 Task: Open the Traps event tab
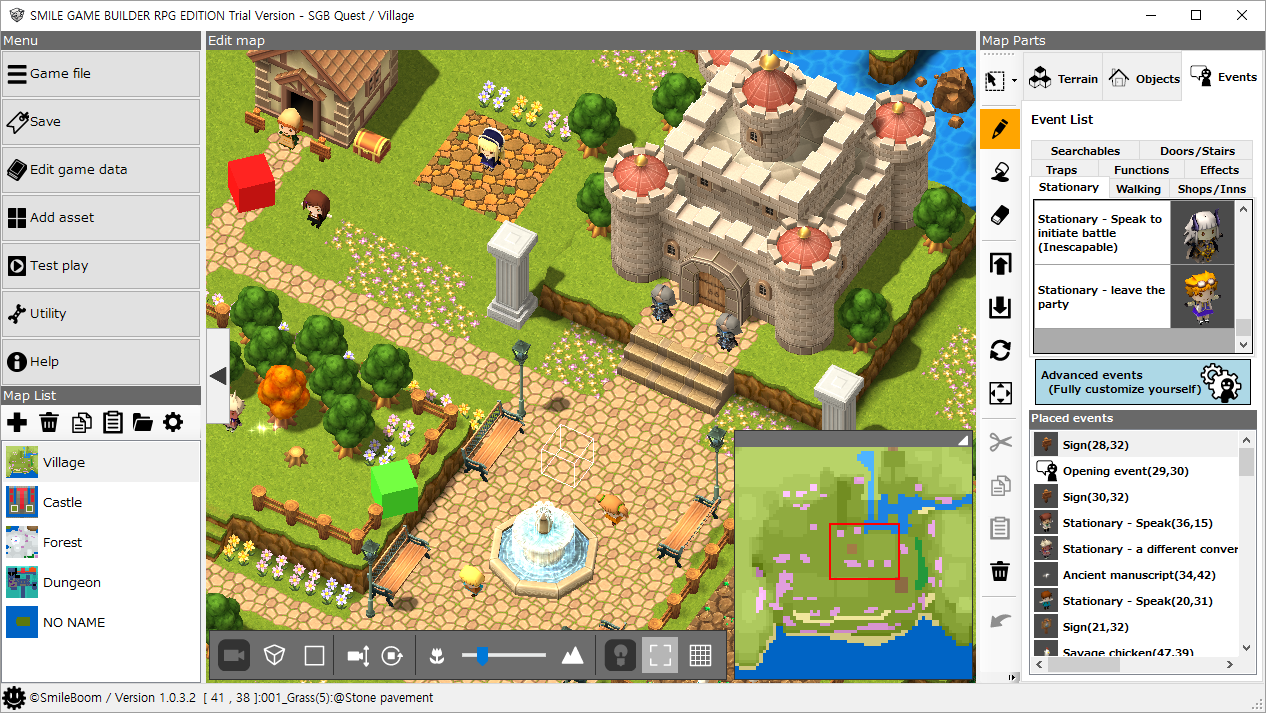tap(1061, 170)
